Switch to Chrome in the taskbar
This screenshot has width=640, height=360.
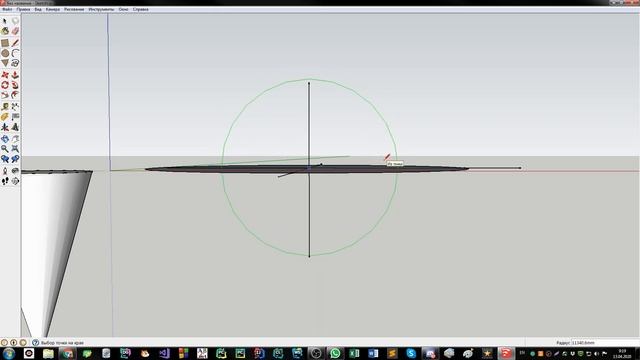pos(67,353)
